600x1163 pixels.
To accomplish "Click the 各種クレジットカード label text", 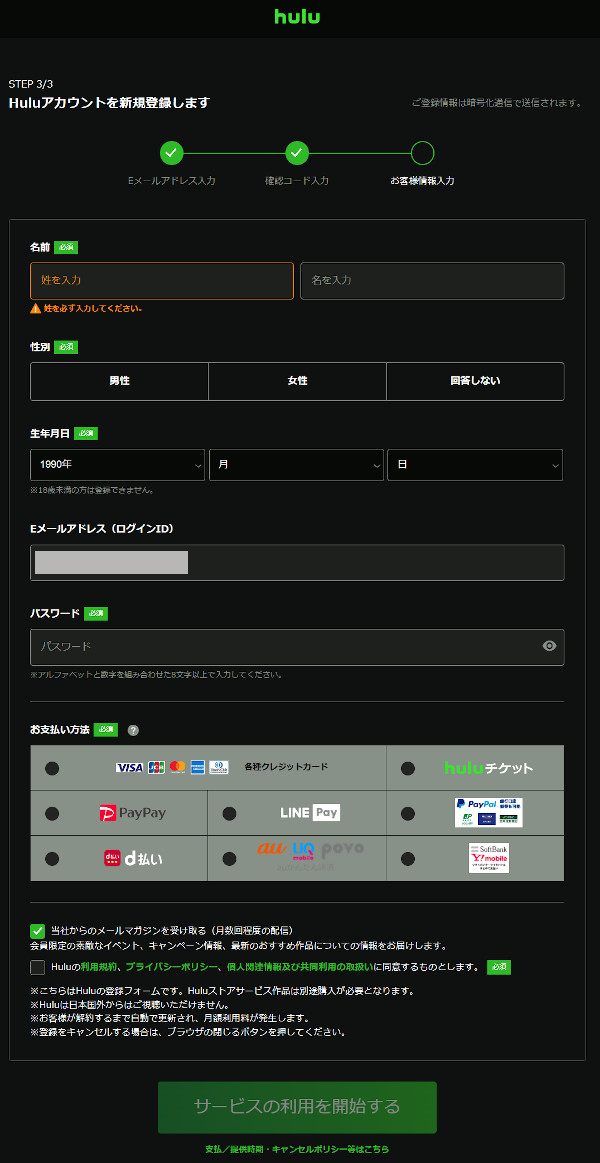I will coord(286,767).
